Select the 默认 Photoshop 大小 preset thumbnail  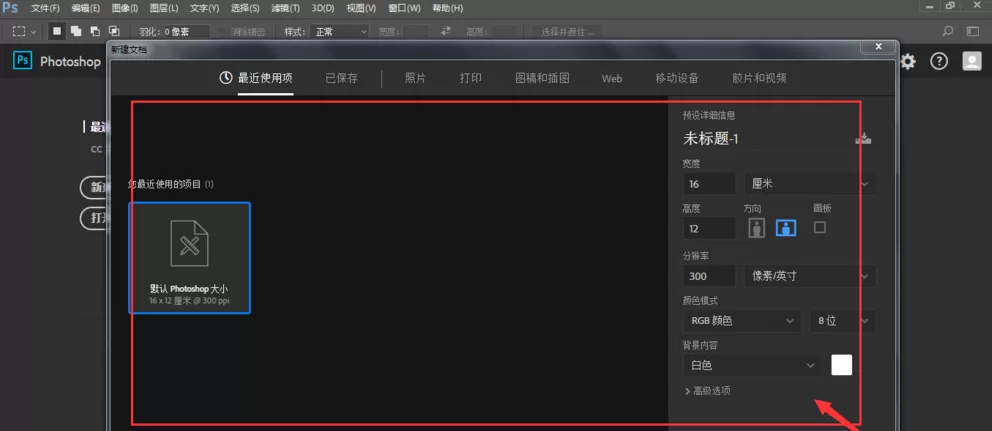190,258
